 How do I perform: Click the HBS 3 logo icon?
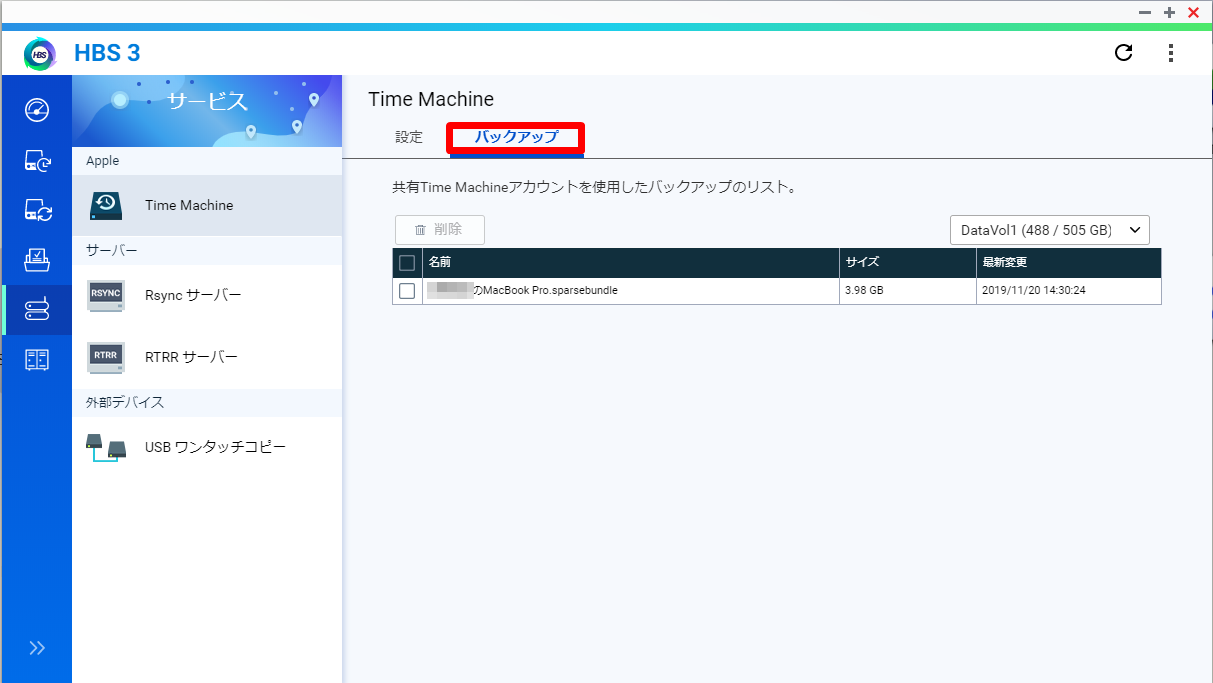40,53
